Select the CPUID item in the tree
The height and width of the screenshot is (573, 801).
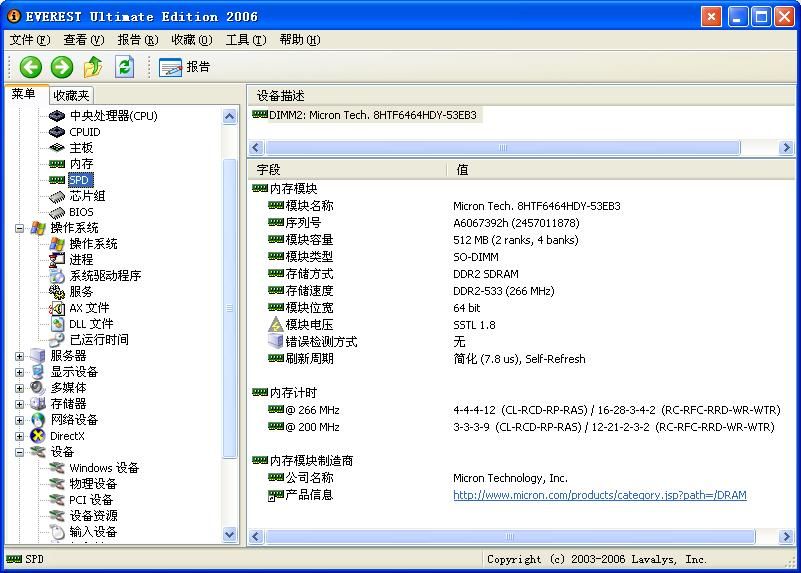click(84, 132)
